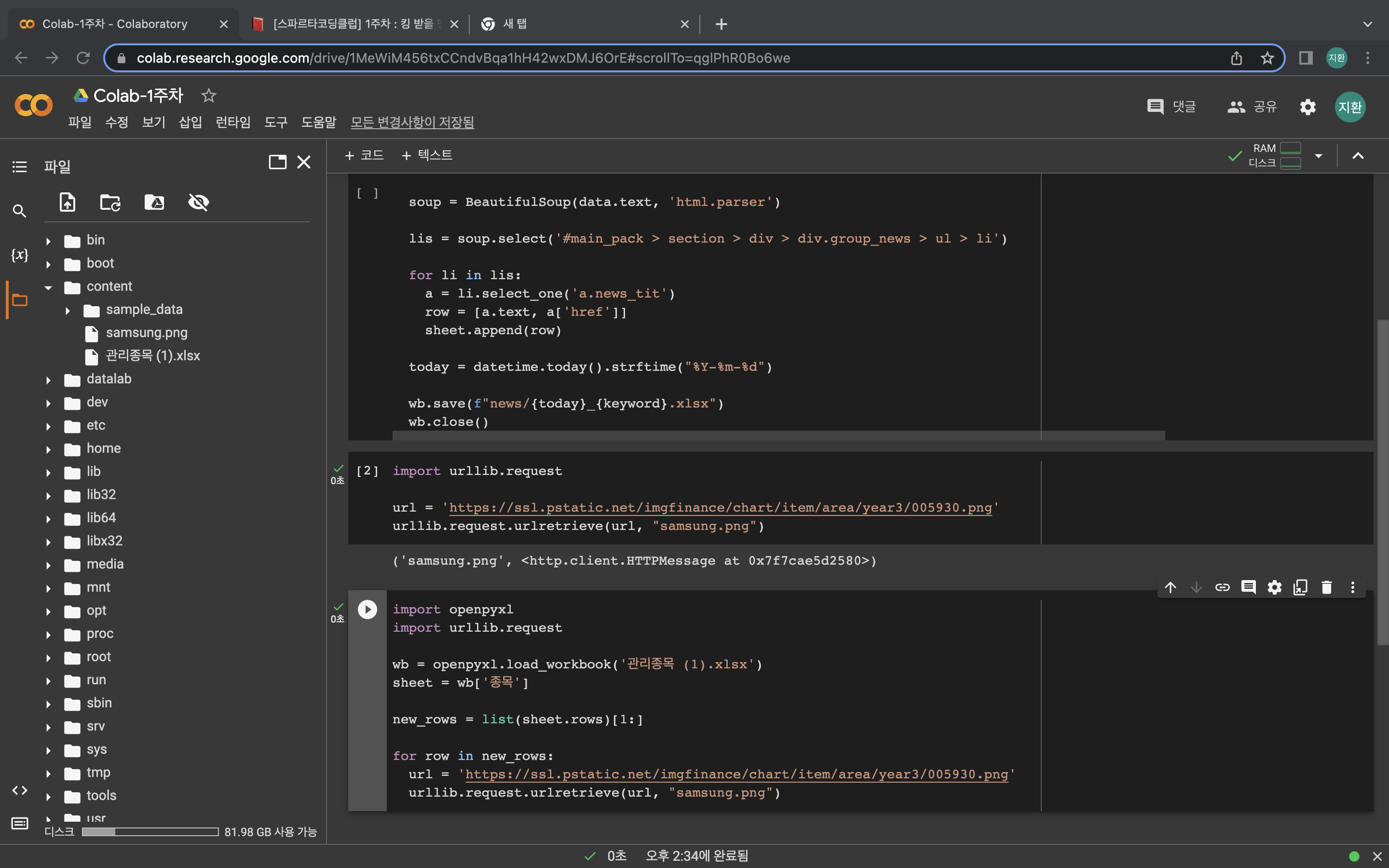This screenshot has width=1389, height=868.
Task: Open a new browser tab with plus
Action: [722, 24]
